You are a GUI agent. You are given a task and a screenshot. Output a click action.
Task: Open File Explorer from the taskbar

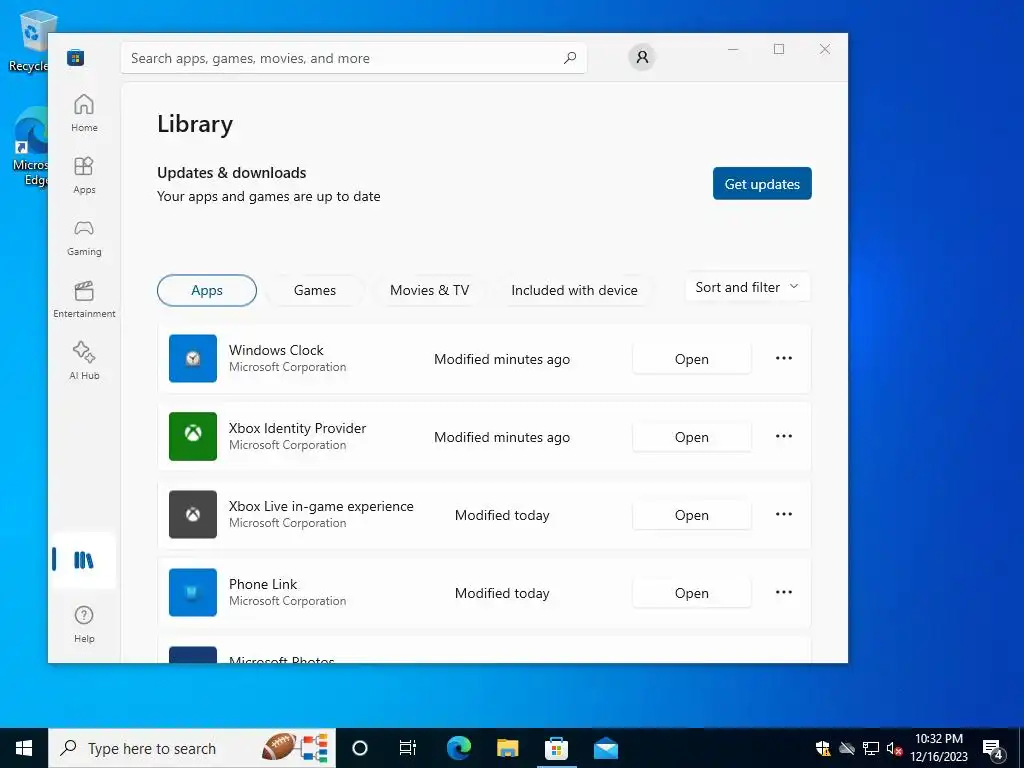tap(507, 748)
